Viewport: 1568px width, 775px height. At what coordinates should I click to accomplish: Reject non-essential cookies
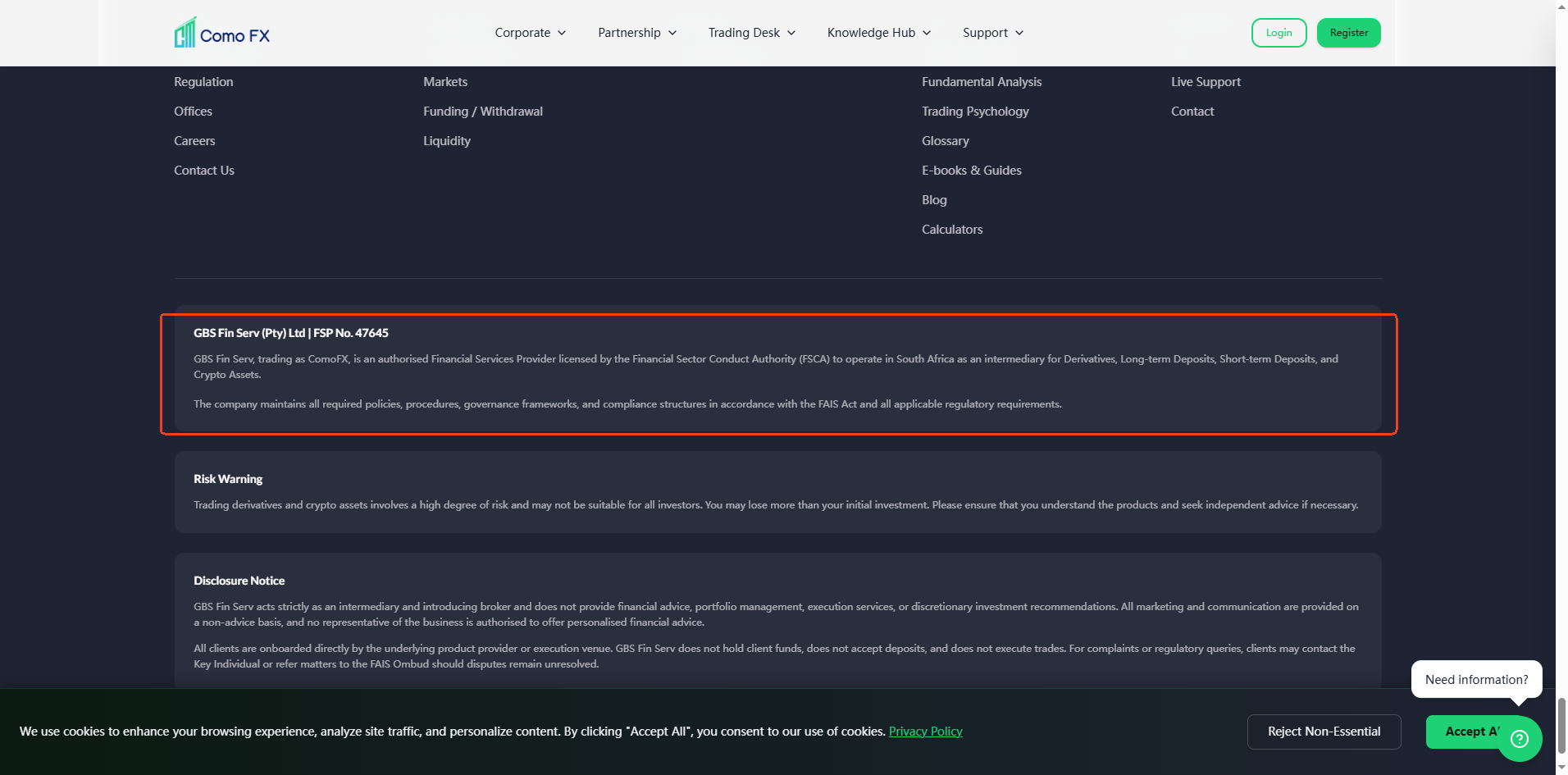pos(1324,732)
